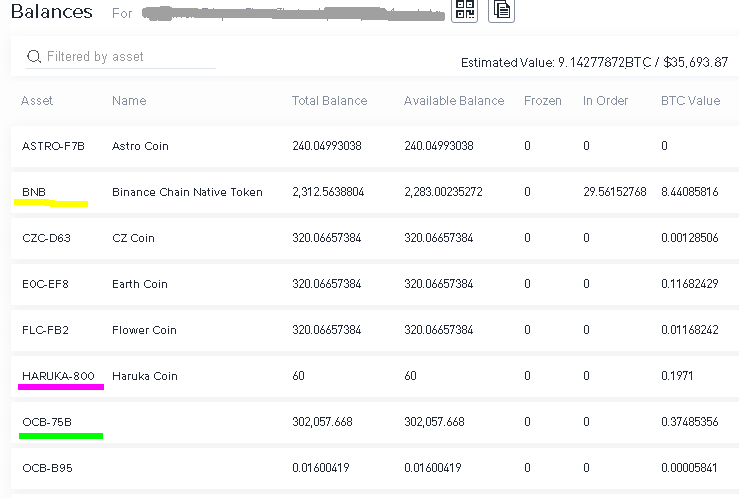Click the ASTRO-F7B asset symbol
Screen dimensions: 739x498
point(53,146)
